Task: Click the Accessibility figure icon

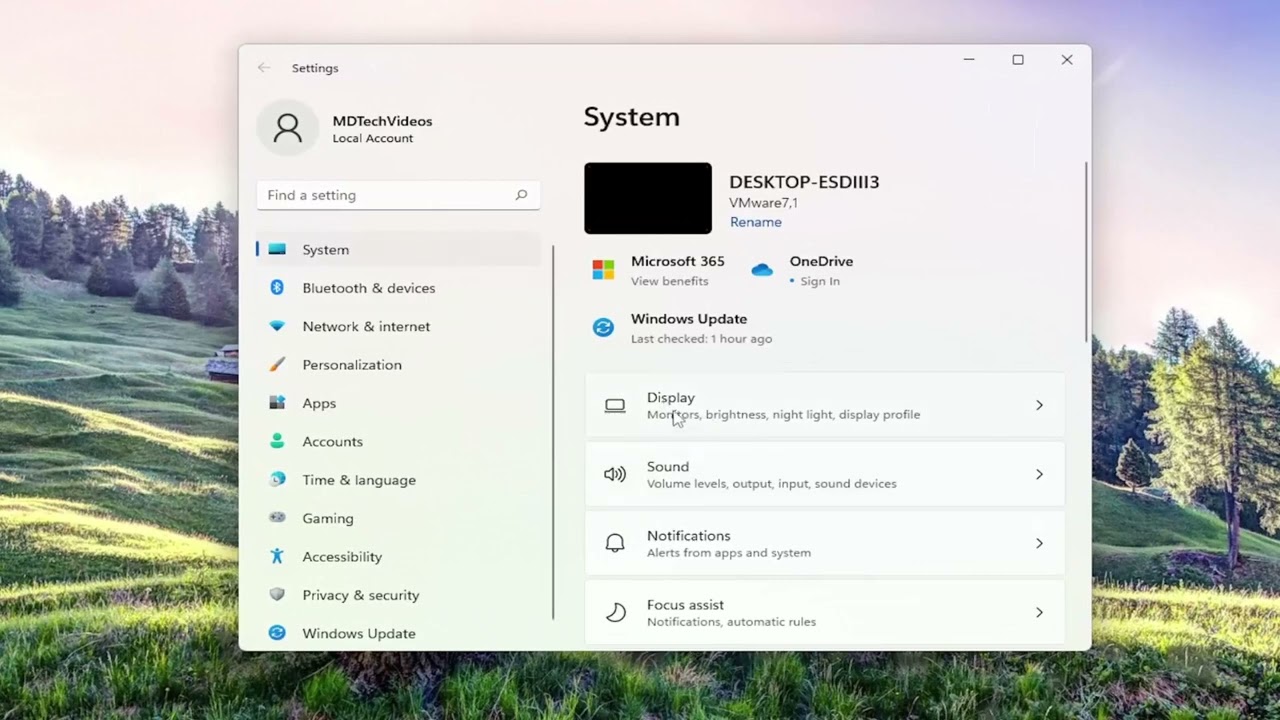Action: 277,556
